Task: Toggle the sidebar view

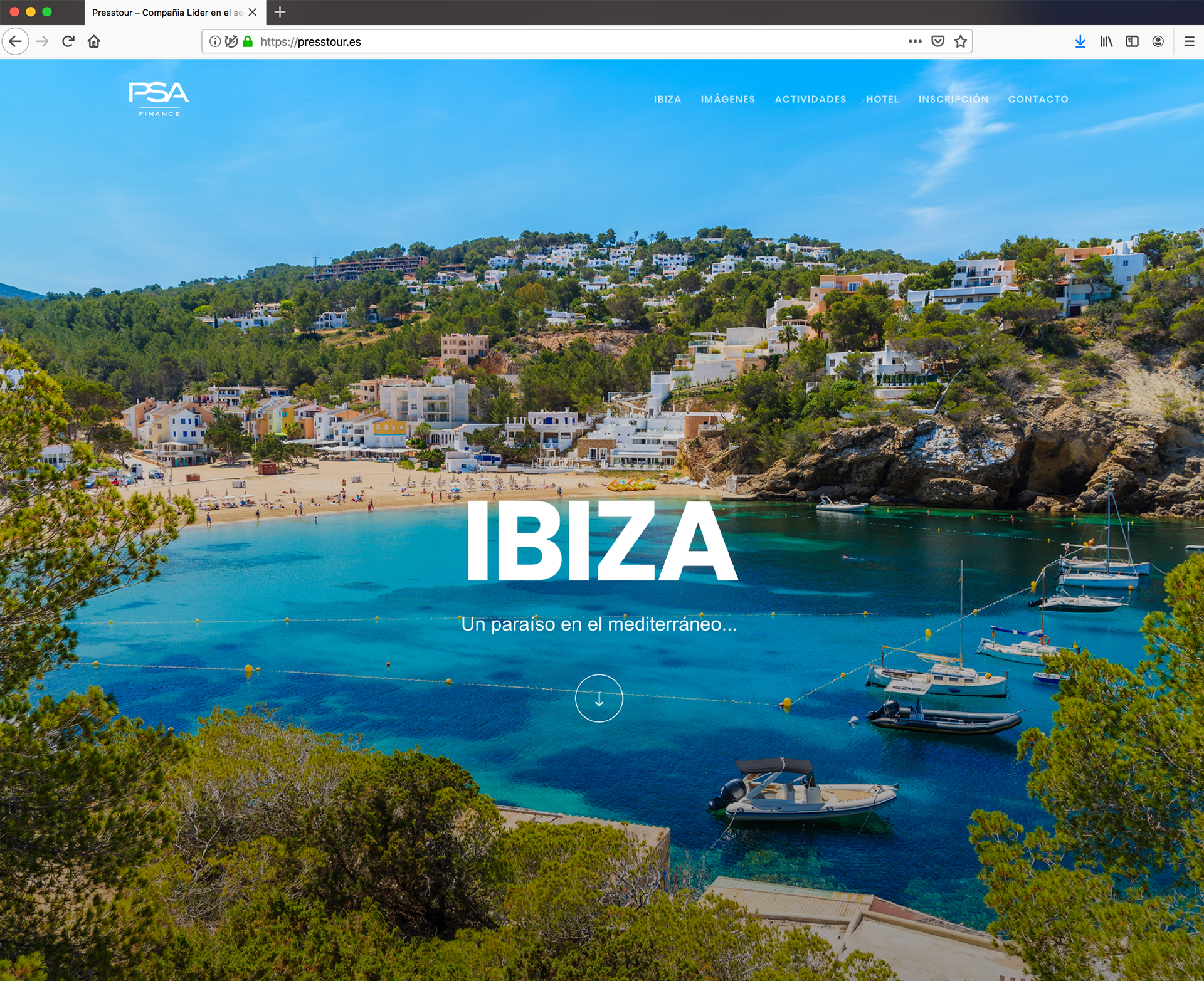Action: (1132, 41)
